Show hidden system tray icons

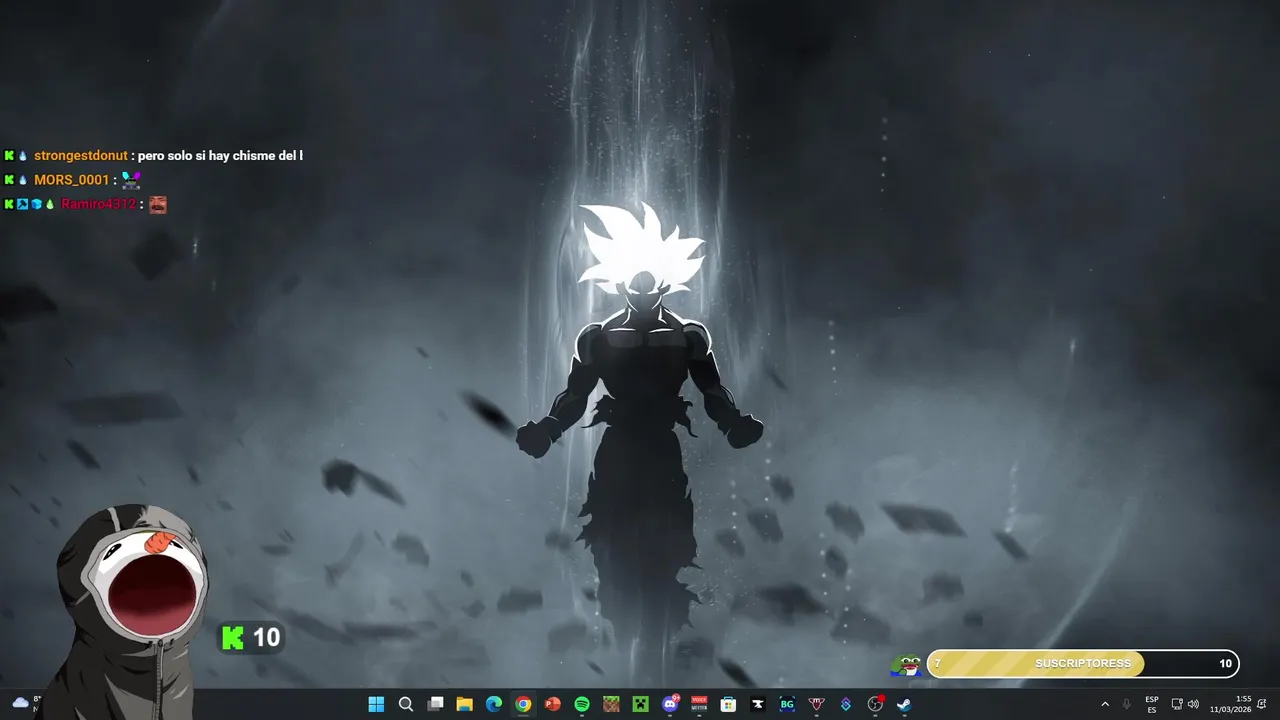[x=1105, y=704]
